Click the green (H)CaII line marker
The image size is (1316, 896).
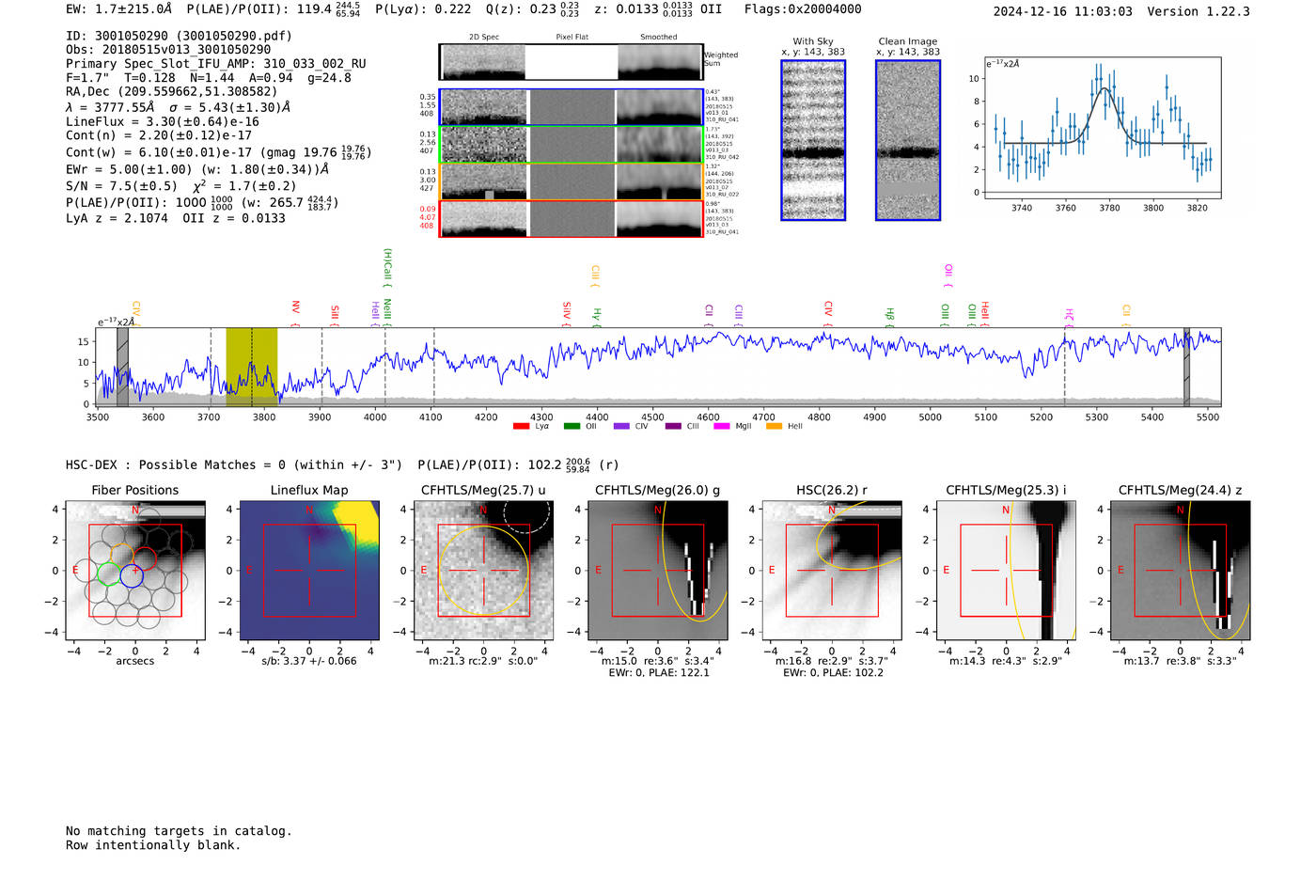(x=386, y=268)
